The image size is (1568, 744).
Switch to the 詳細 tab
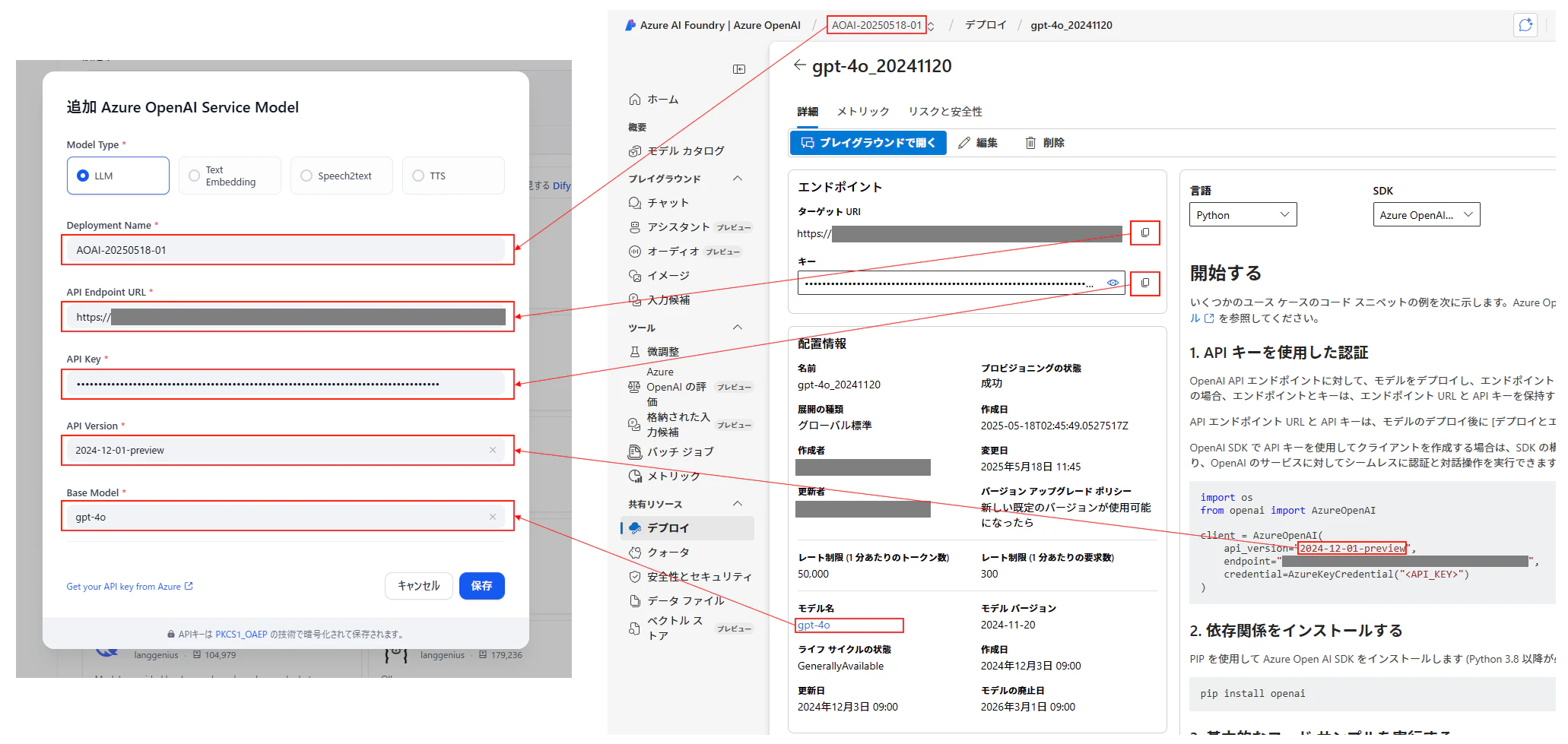(x=808, y=112)
